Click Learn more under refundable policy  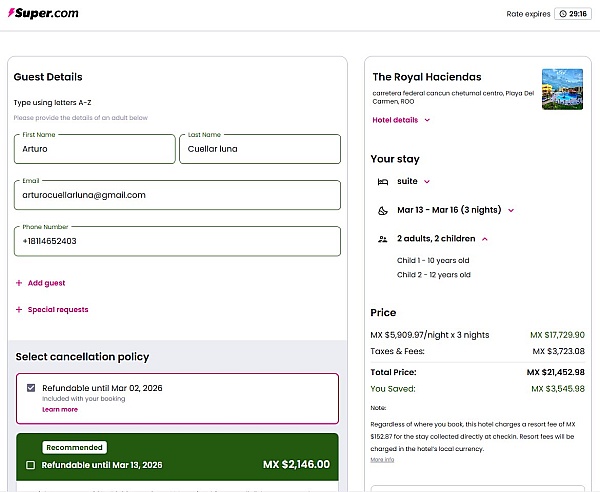(x=59, y=410)
